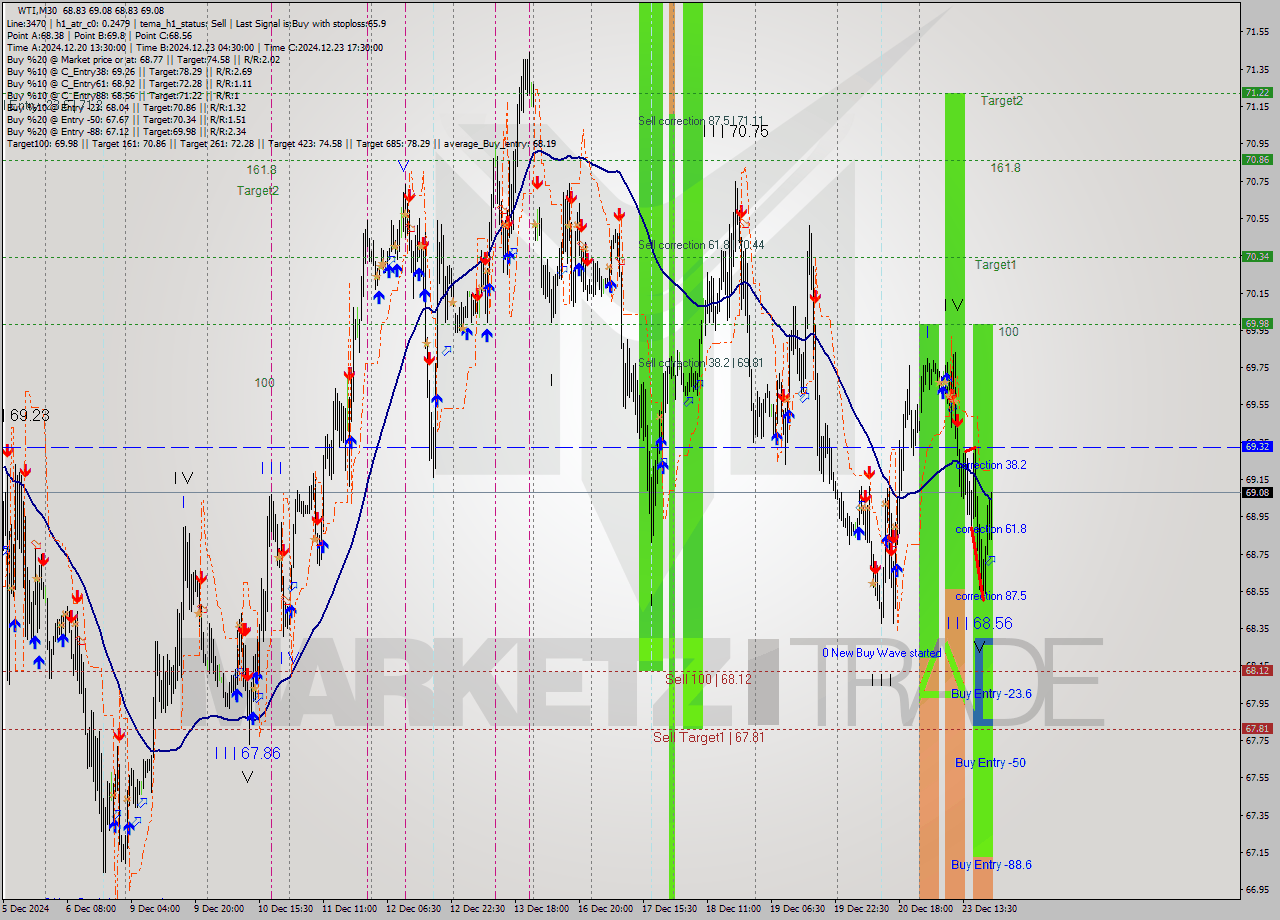Click the 70.15 price axis value
This screenshot has width=1280, height=920.
click(x=1258, y=293)
